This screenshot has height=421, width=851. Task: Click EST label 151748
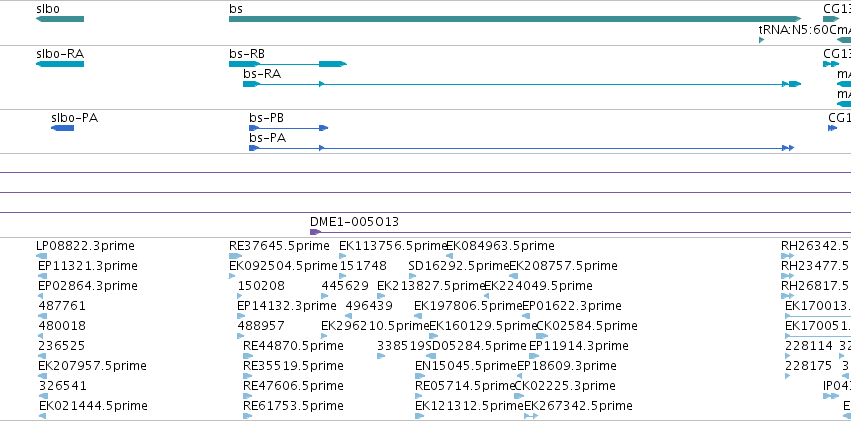pyautogui.click(x=363, y=266)
